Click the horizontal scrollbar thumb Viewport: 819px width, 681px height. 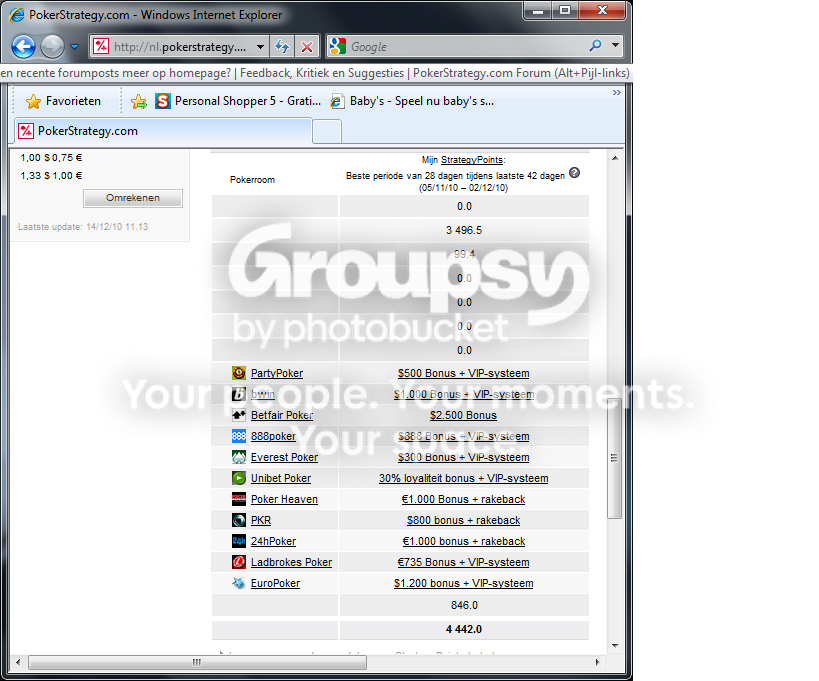pos(197,662)
